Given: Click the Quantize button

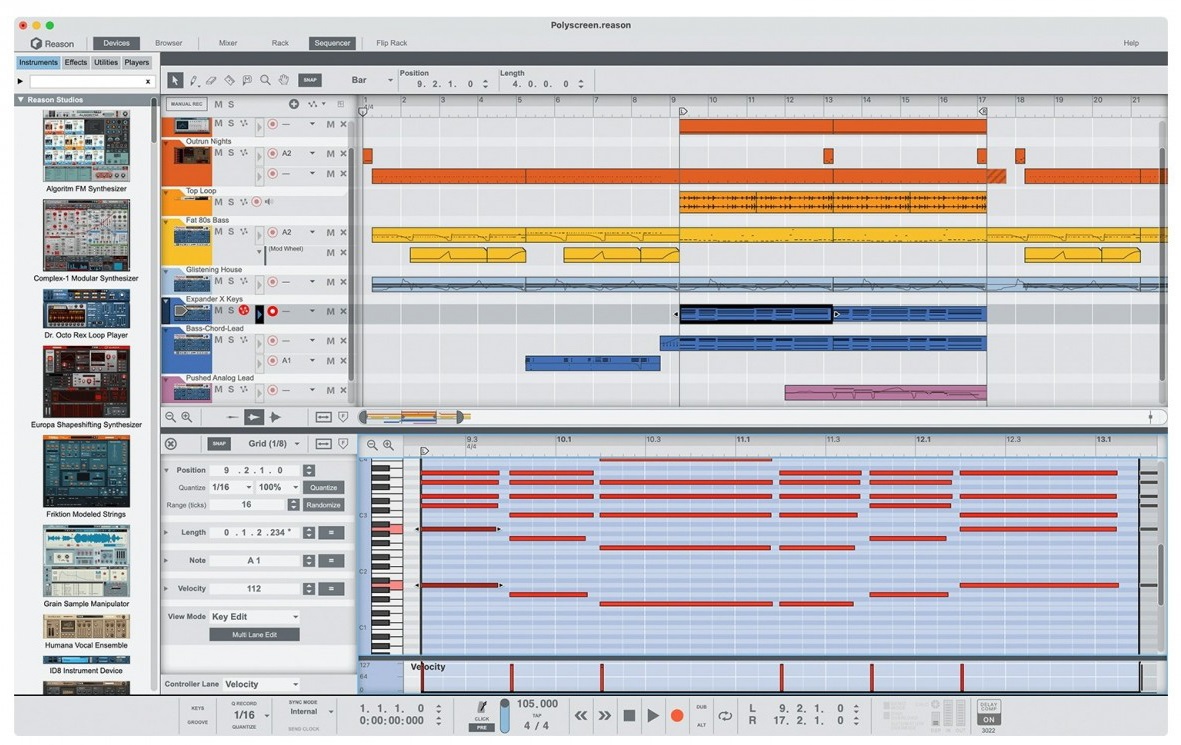Looking at the screenshot, I should point(323,487).
